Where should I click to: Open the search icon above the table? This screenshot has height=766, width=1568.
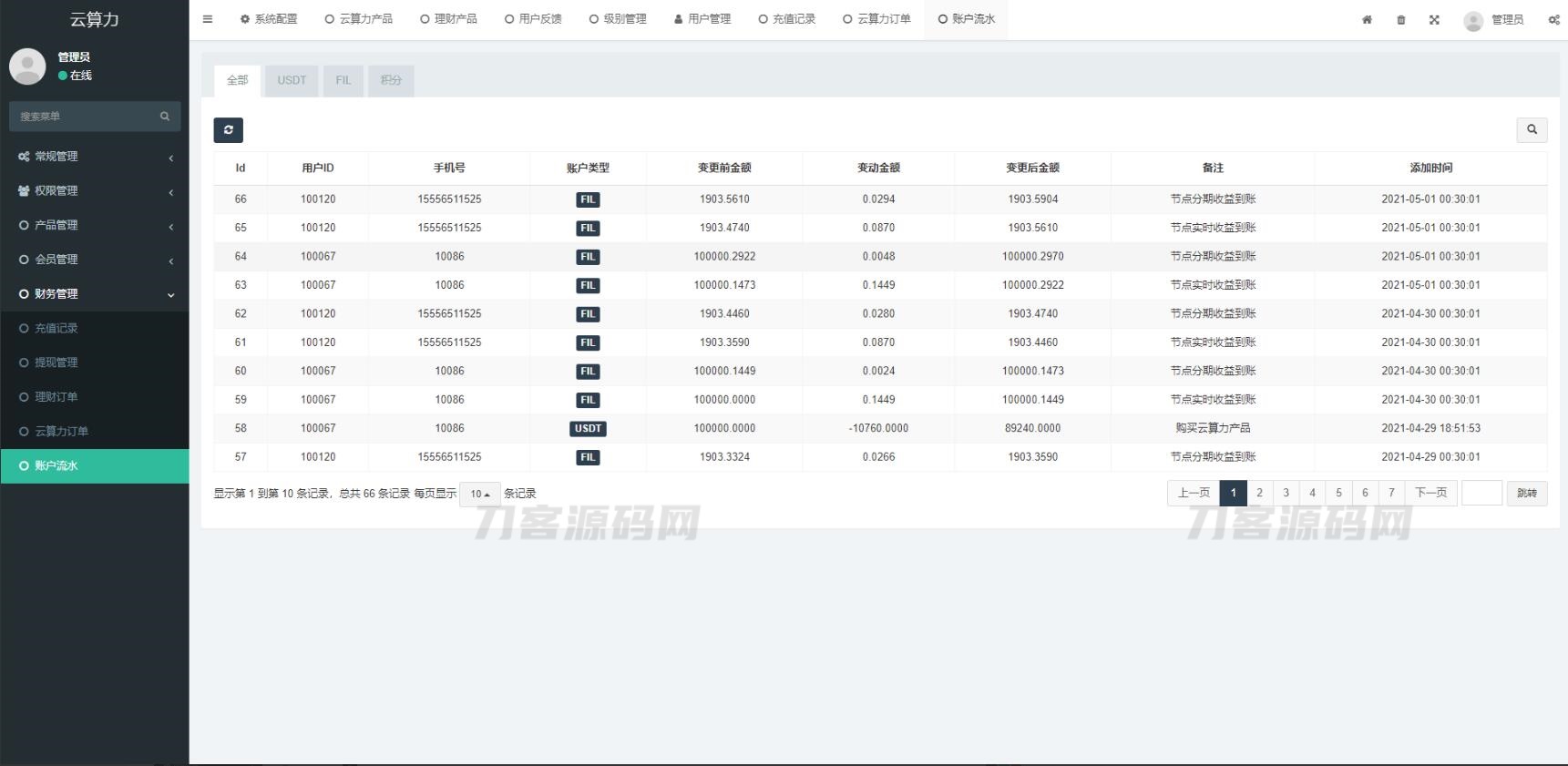1532,130
